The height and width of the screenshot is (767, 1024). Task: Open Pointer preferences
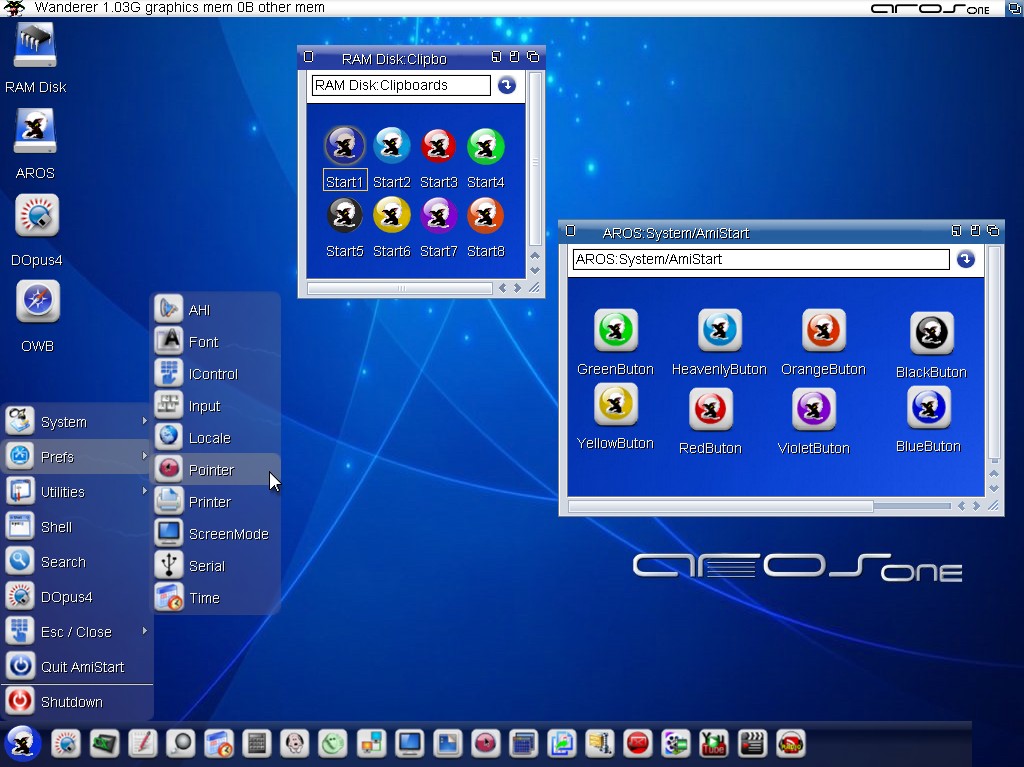tap(211, 470)
